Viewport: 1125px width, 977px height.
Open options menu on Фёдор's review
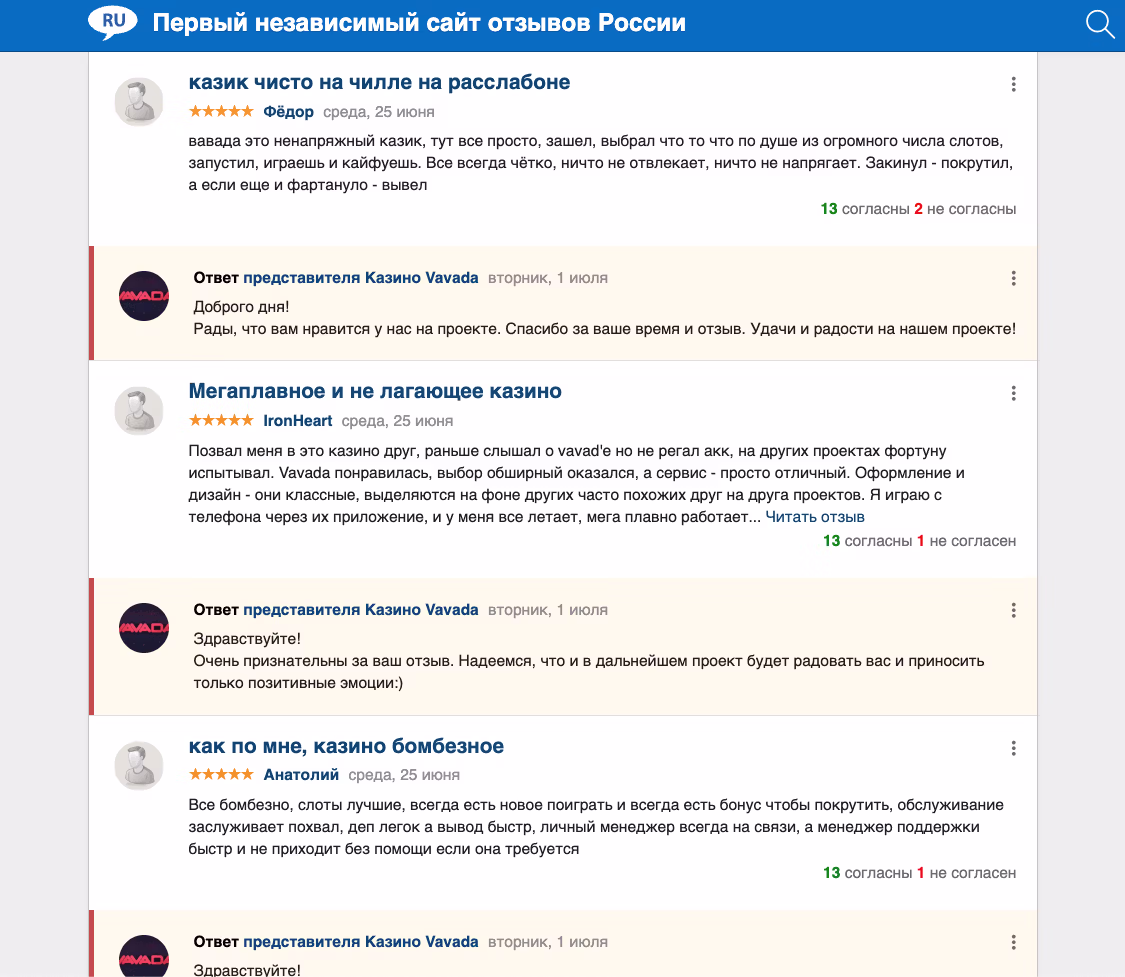point(1013,85)
